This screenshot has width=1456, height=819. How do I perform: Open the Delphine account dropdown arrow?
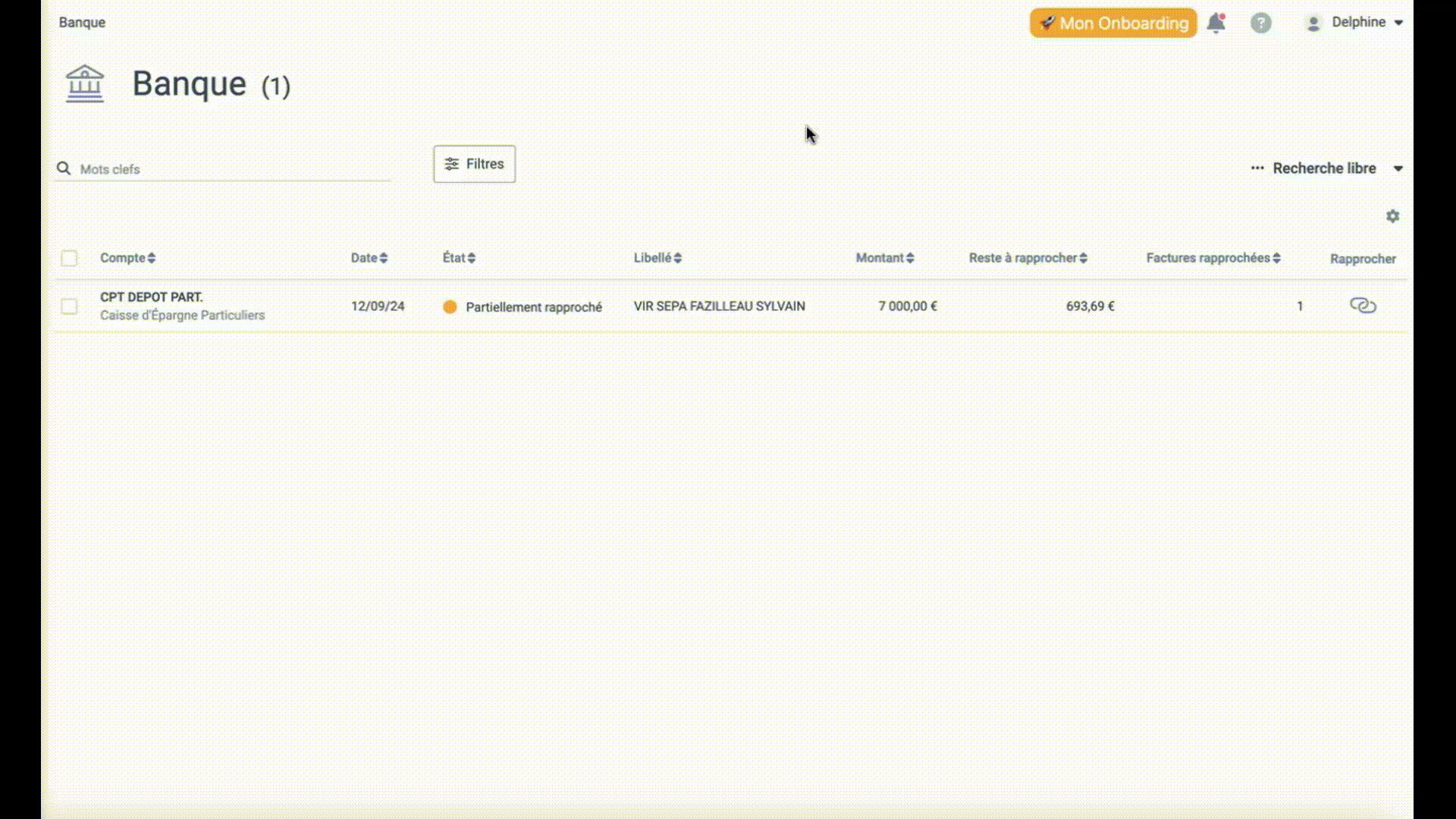(x=1398, y=23)
